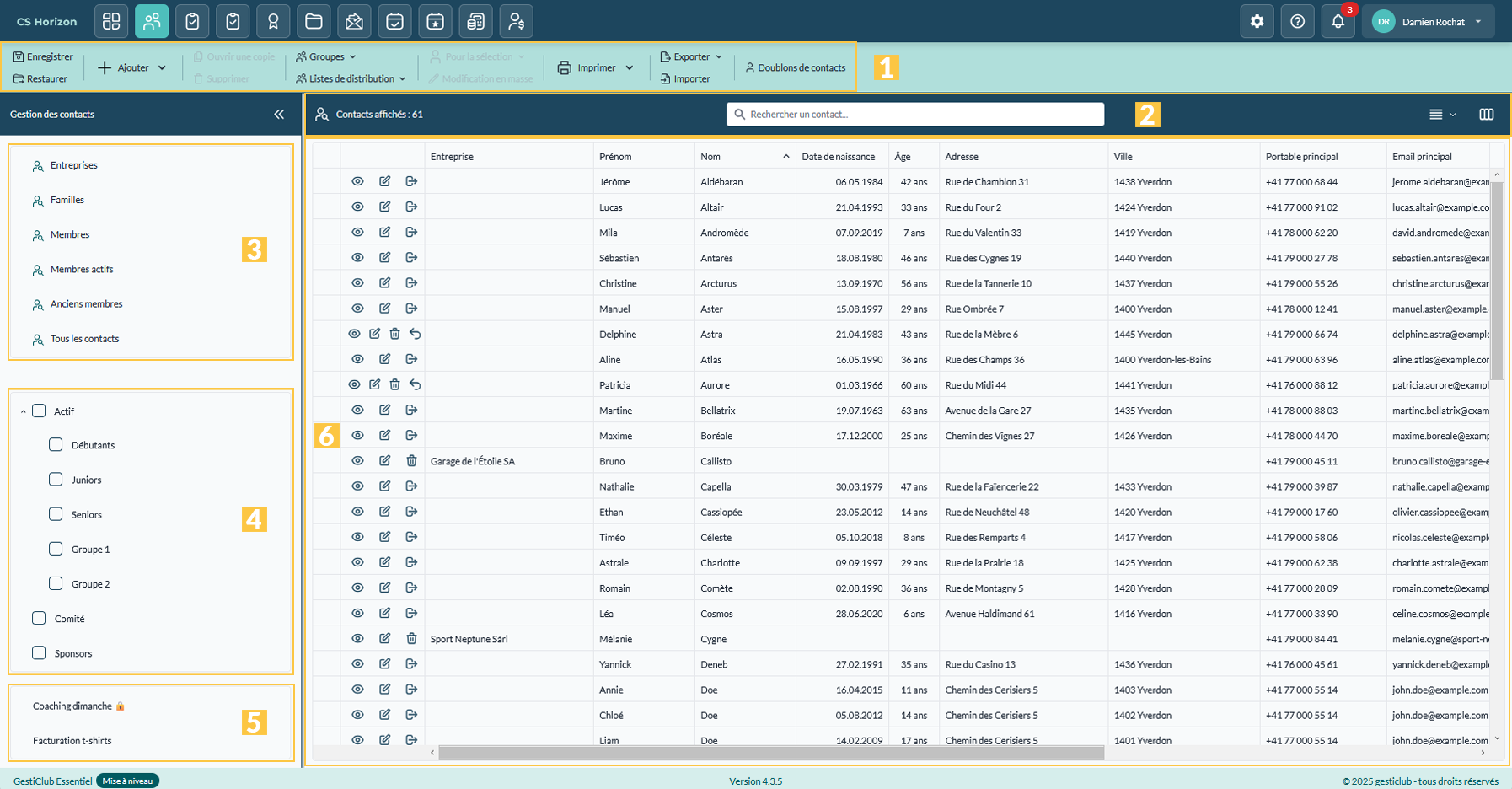The width and height of the screenshot is (1512, 789).
Task: Select the Anciens membres filter
Action: [86, 304]
